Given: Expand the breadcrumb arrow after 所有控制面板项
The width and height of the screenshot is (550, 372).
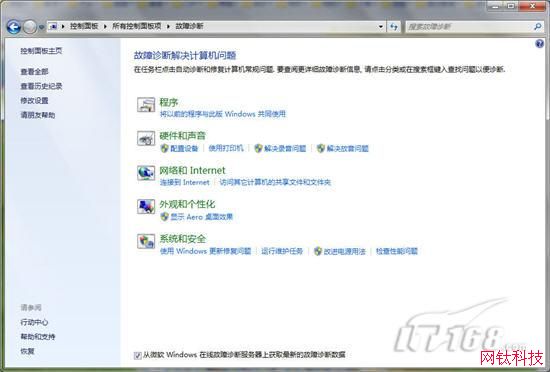Looking at the screenshot, I should click(x=168, y=26).
